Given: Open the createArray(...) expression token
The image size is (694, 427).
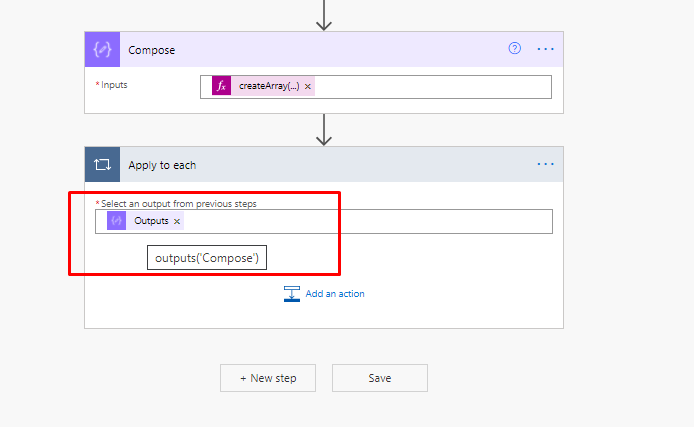Looking at the screenshot, I should [x=269, y=86].
